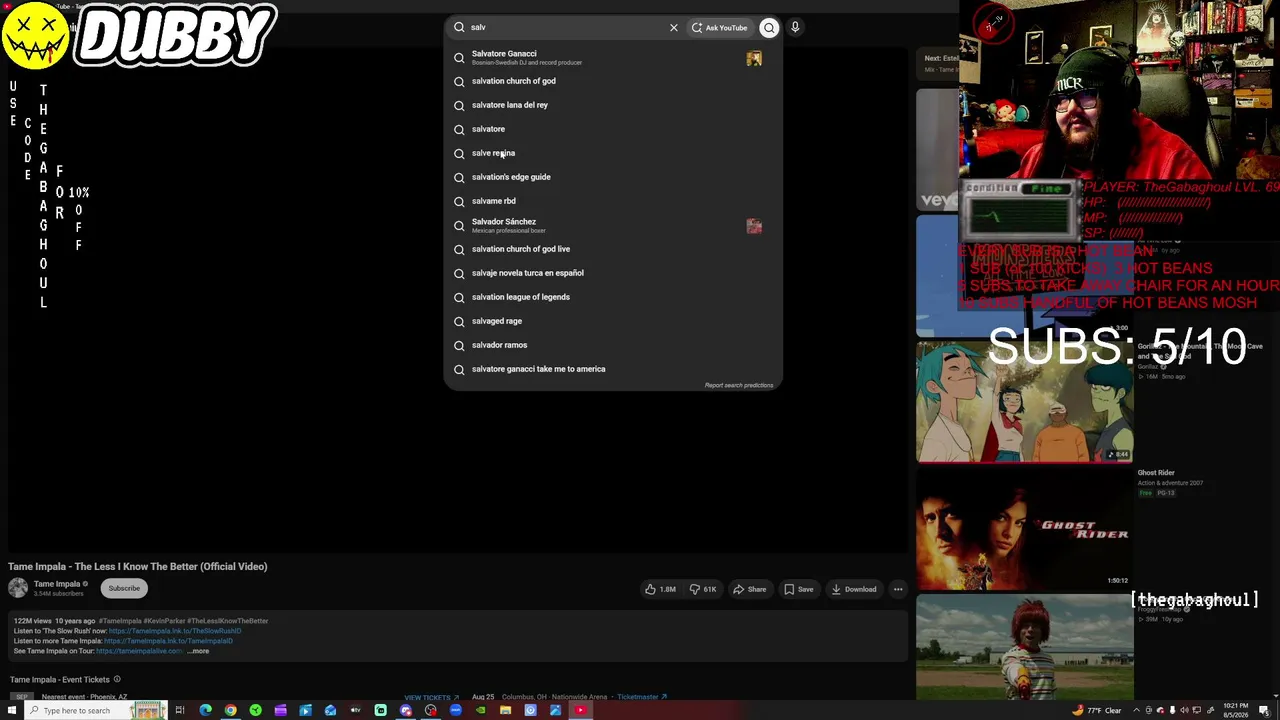Choose the 'salvador ramos' suggestion
The height and width of the screenshot is (720, 1280).
tap(613, 345)
